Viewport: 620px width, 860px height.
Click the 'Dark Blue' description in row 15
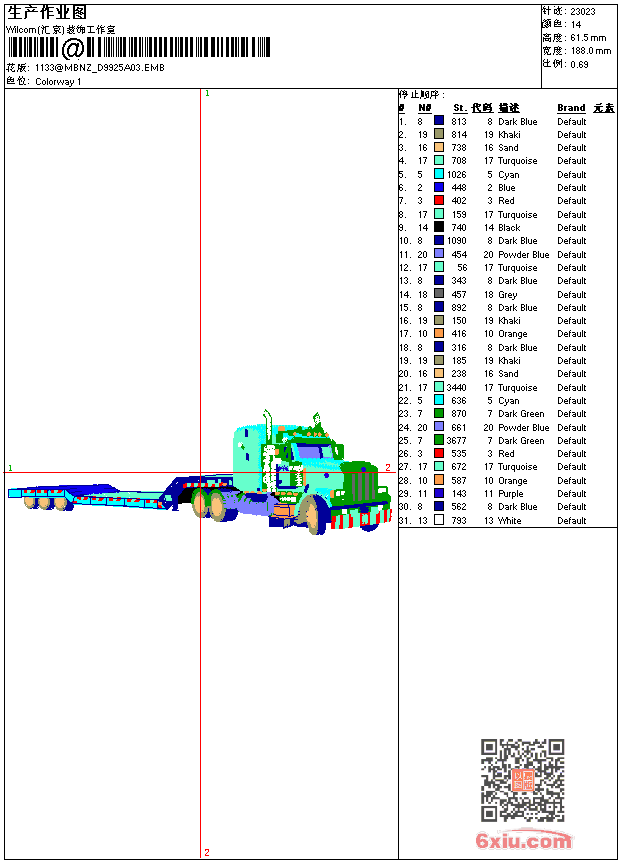(517, 308)
